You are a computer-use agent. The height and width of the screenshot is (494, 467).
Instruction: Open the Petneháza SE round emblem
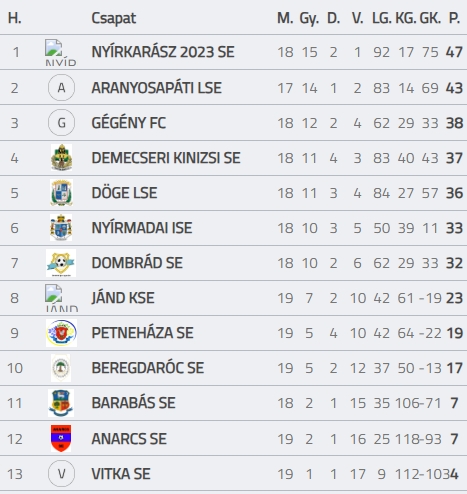click(61, 333)
